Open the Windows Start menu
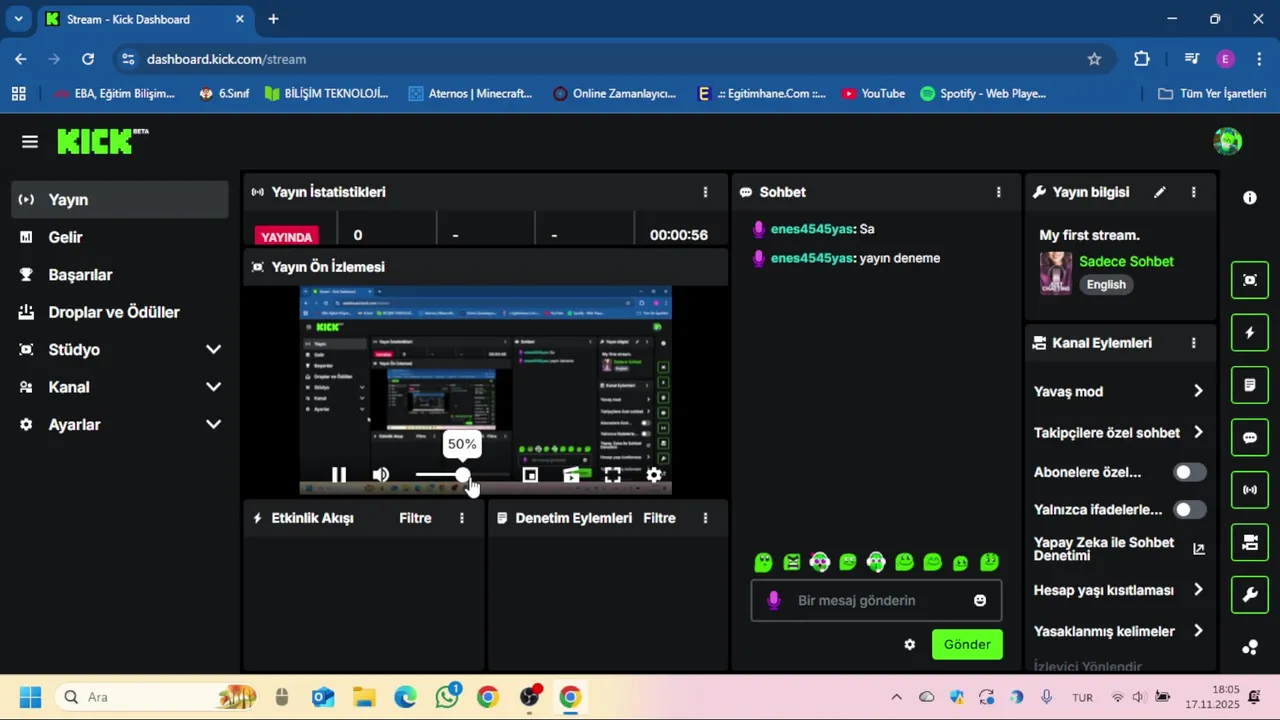The width and height of the screenshot is (1280, 720). click(30, 697)
